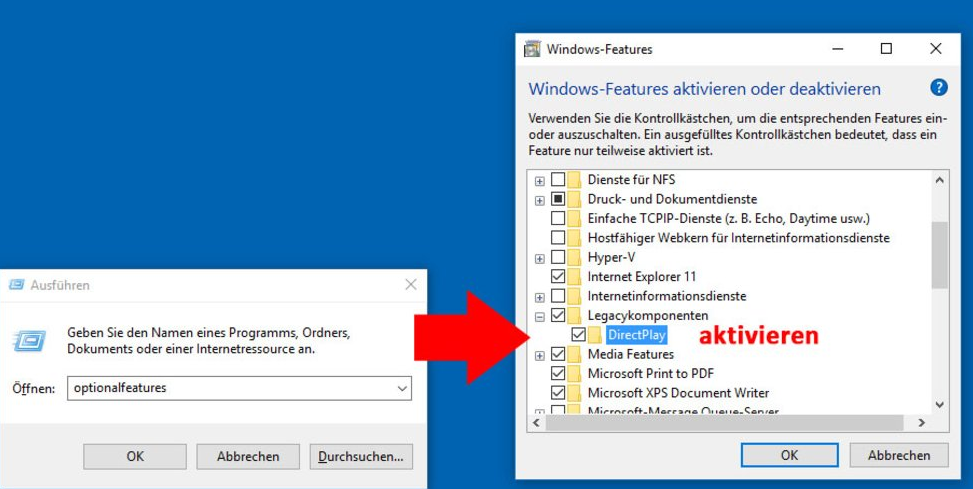Expand the Internetinformationsdienste node

click(x=540, y=297)
